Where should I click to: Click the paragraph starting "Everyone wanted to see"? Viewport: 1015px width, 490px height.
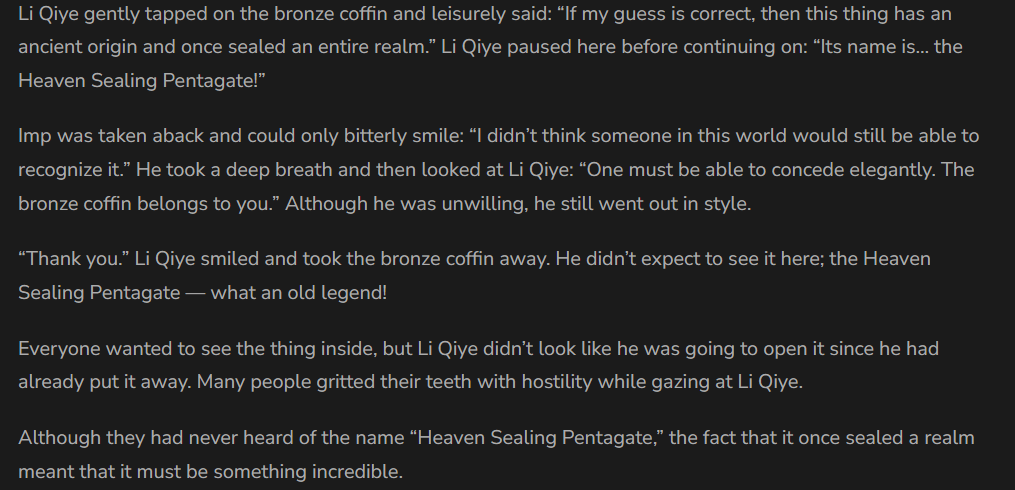(x=478, y=365)
